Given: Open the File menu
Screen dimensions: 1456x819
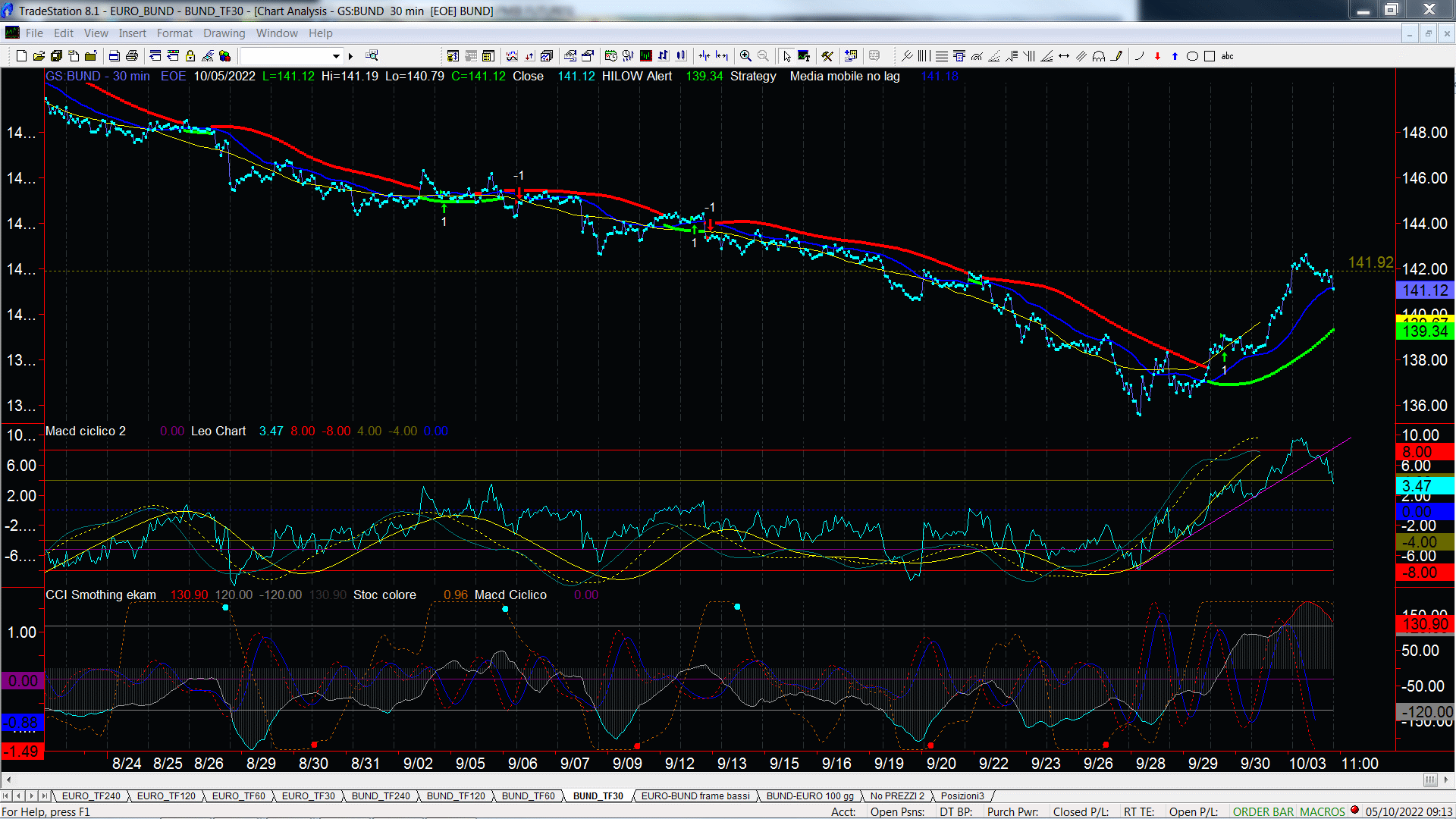Looking at the screenshot, I should coord(34,33).
